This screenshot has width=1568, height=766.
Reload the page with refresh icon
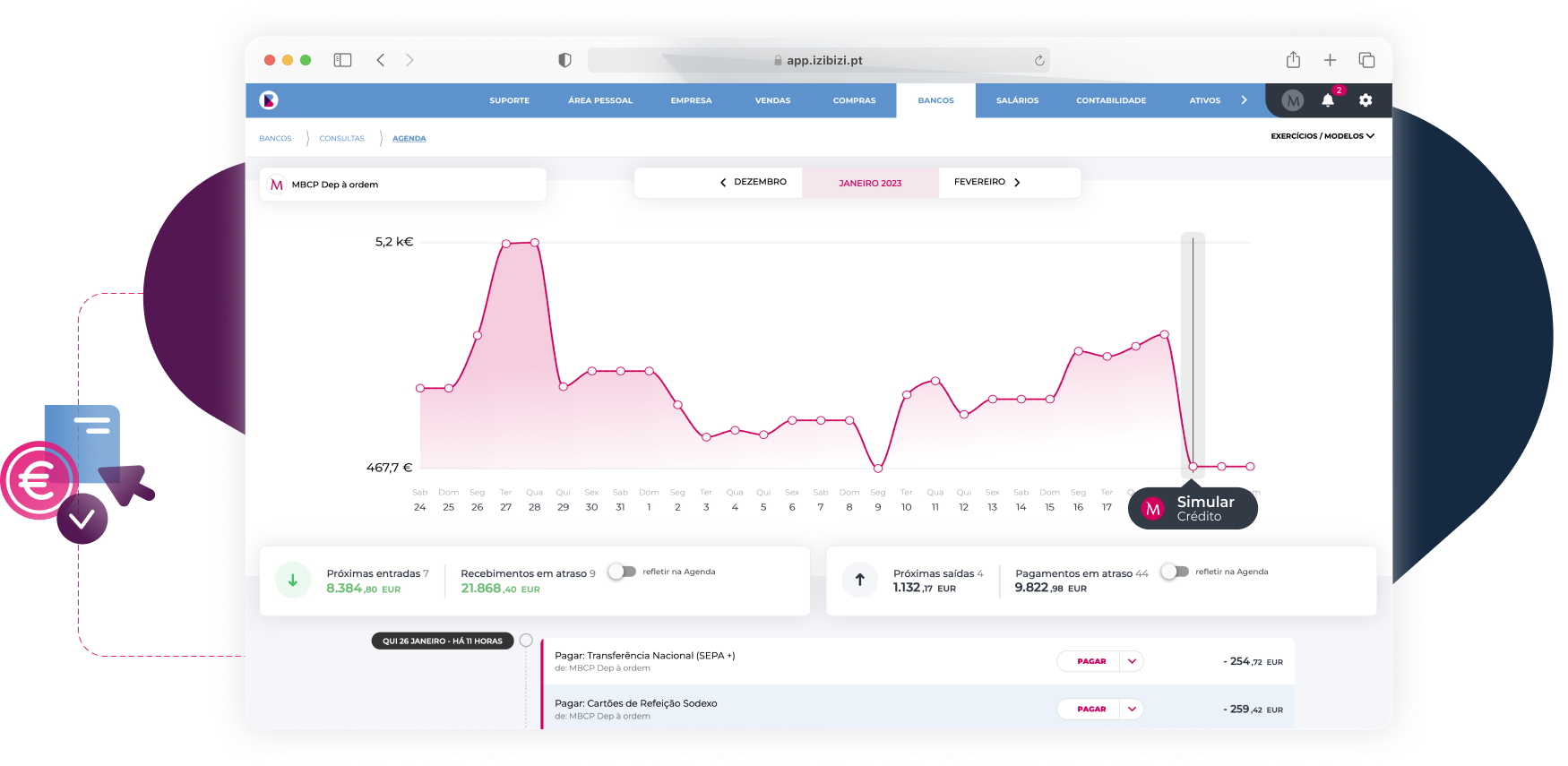click(x=1039, y=61)
